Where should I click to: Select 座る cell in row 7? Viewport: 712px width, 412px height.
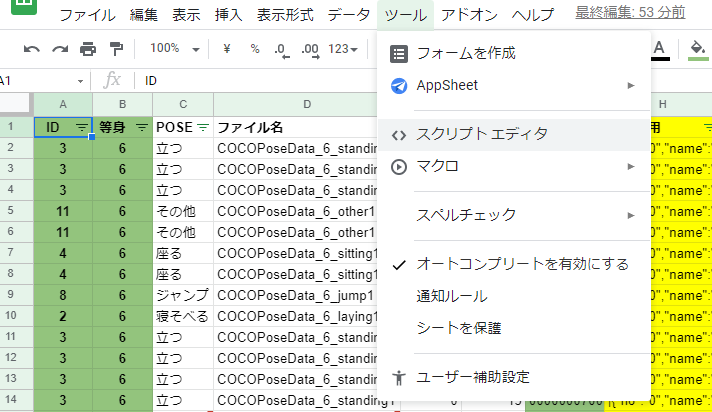[183, 253]
